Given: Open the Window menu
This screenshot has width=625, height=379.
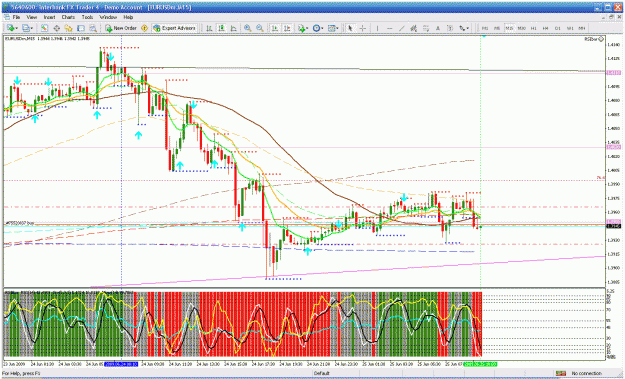Looking at the screenshot, I should (108, 18).
